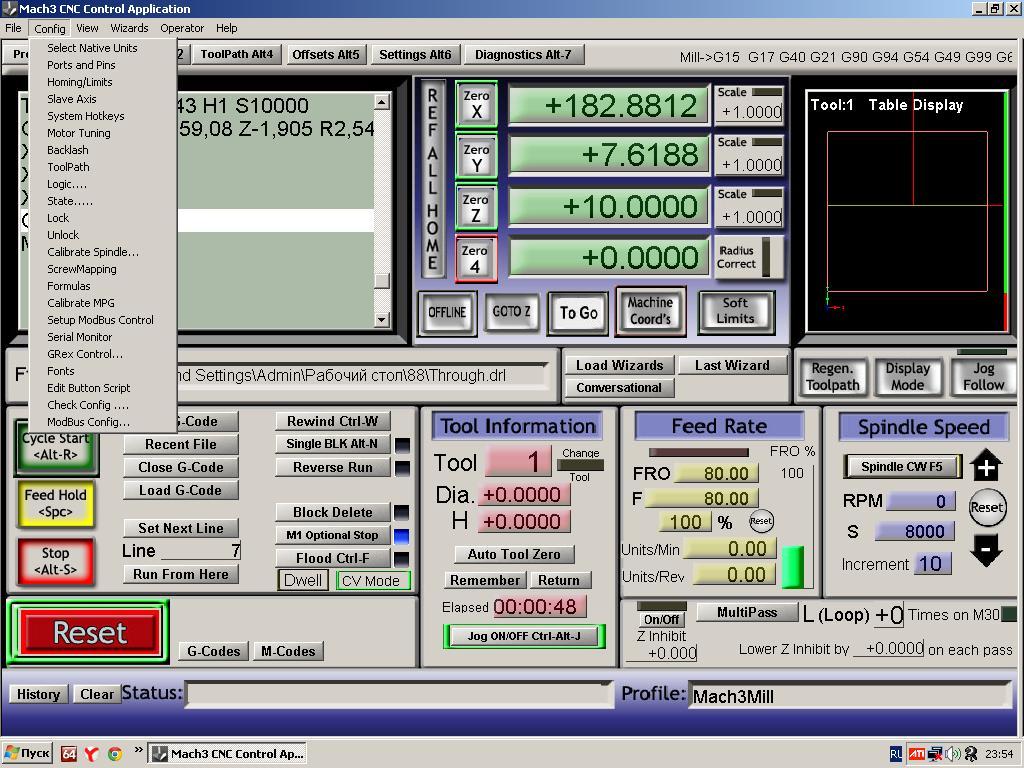Switch to Offsets Alt5 tab

326,54
